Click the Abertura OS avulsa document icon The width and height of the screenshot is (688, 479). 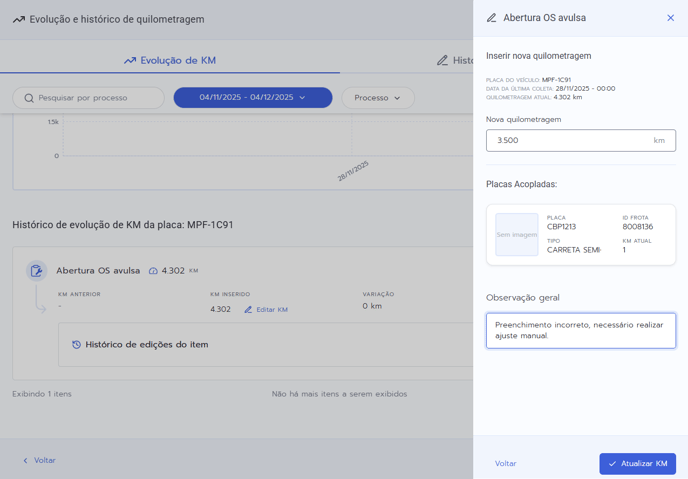click(37, 271)
